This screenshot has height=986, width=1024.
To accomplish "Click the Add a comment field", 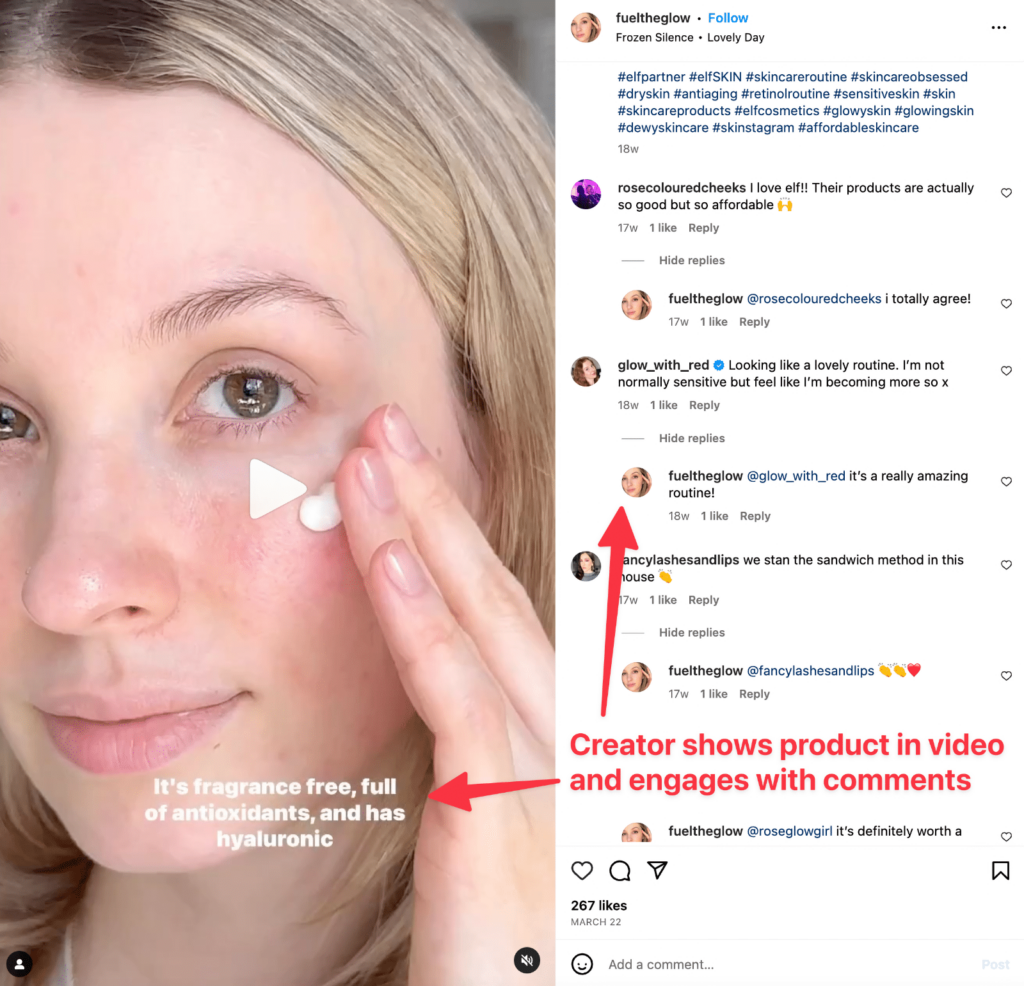I will pos(784,964).
